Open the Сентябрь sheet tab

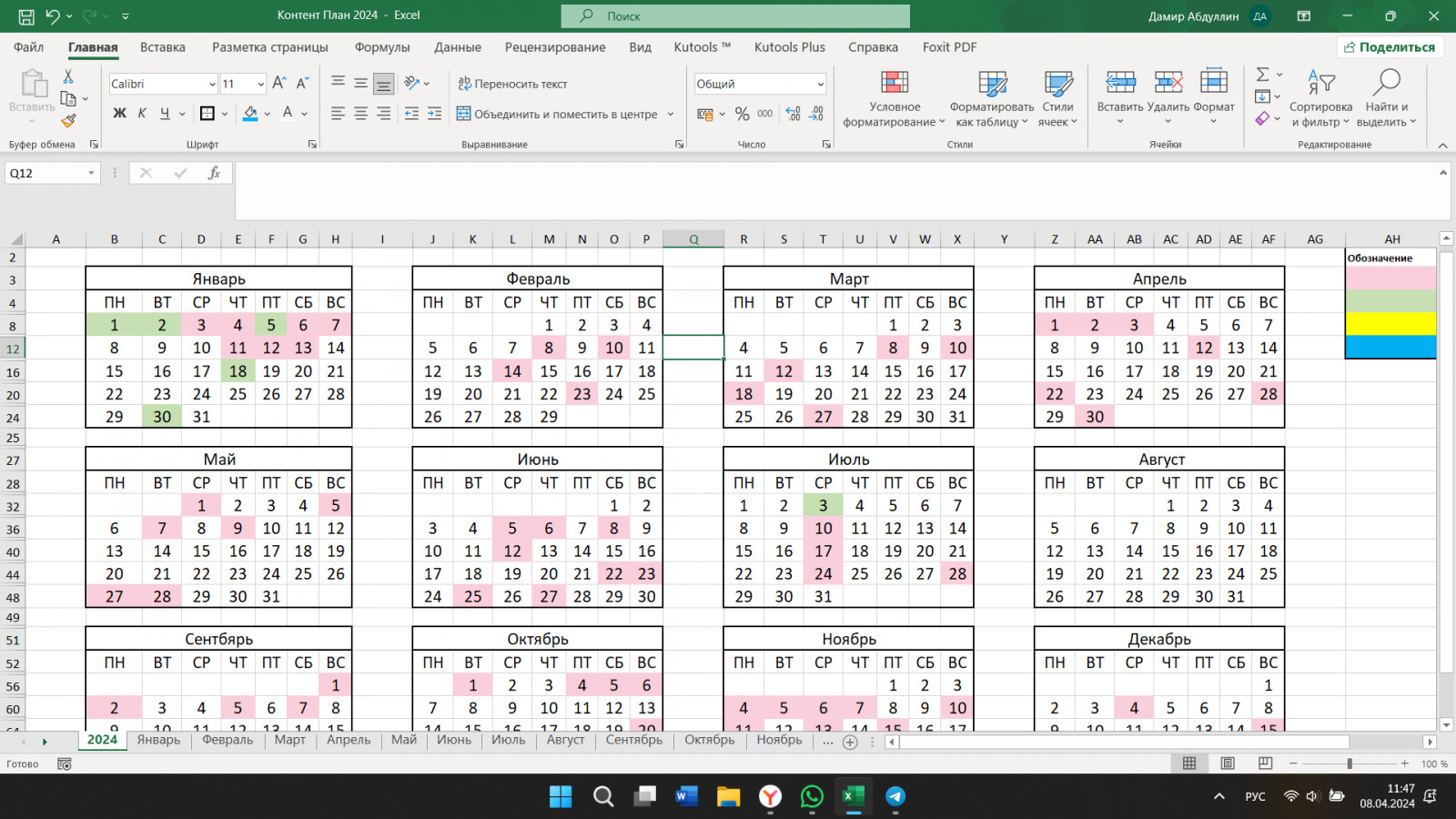coord(634,740)
